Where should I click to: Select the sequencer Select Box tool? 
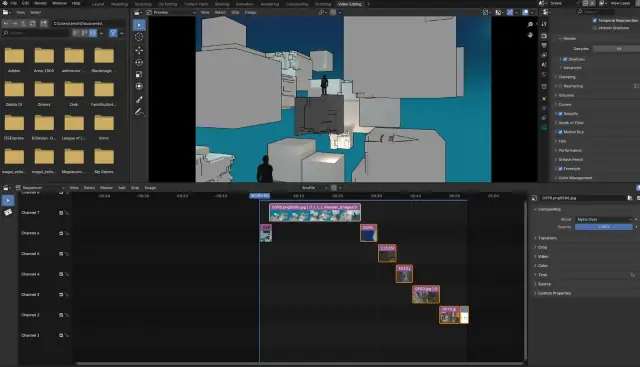[8, 200]
